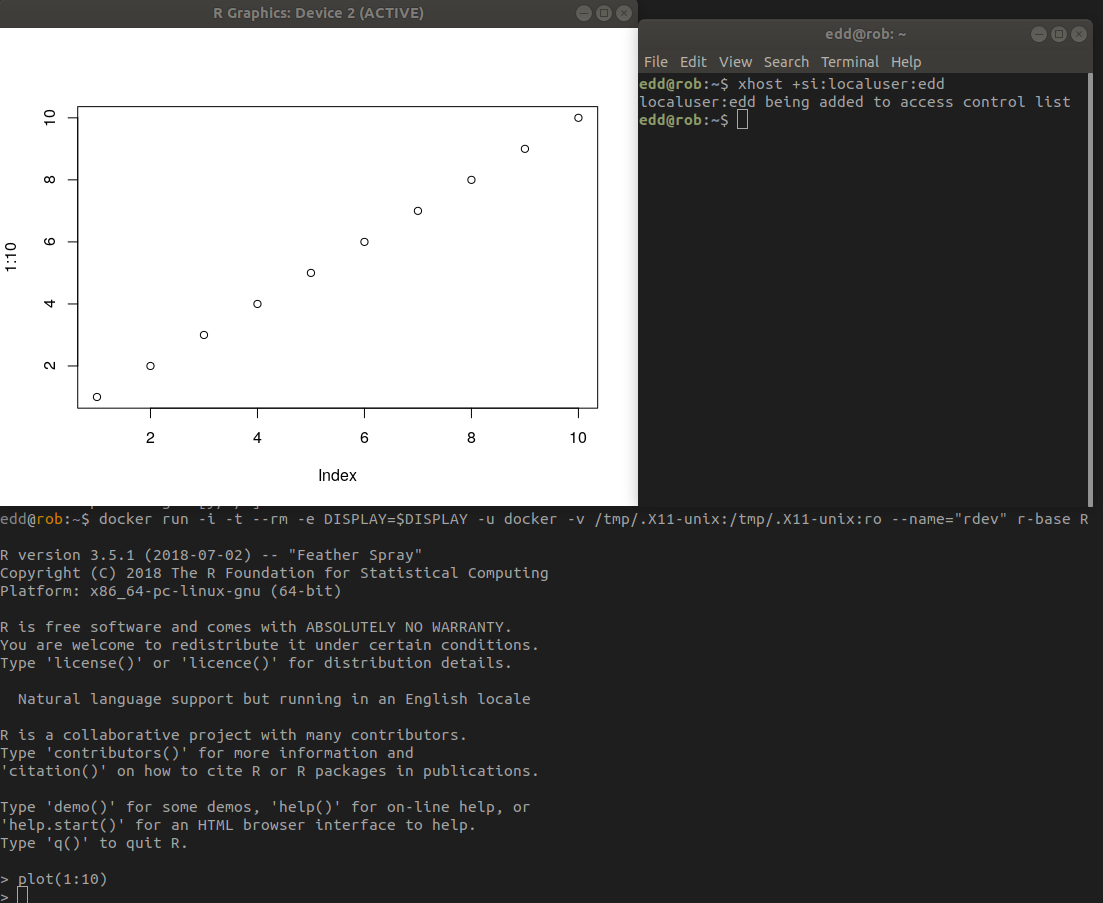Click the plot point at index 10

pyautogui.click(x=578, y=118)
